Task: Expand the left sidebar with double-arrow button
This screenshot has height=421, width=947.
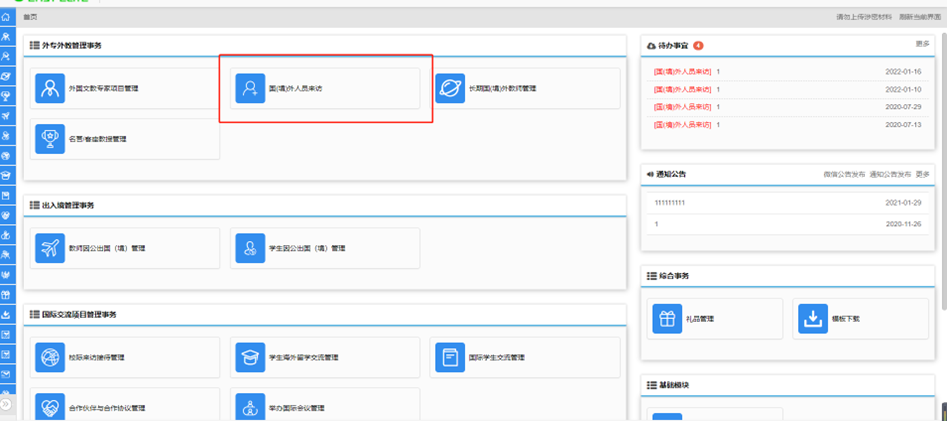Action: pos(8,404)
